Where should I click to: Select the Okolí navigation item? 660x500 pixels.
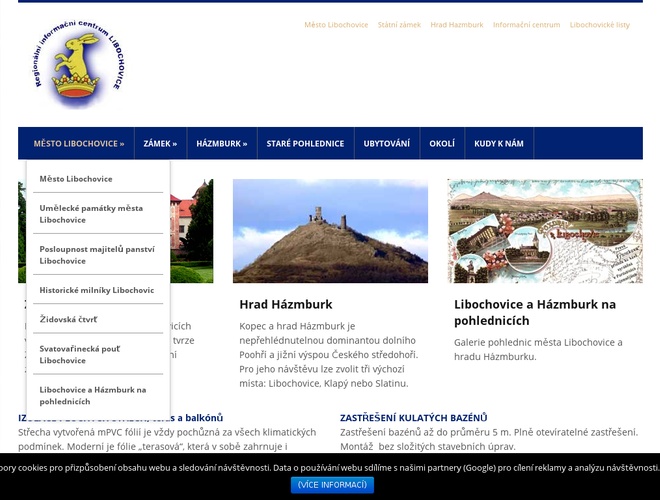coord(442,143)
